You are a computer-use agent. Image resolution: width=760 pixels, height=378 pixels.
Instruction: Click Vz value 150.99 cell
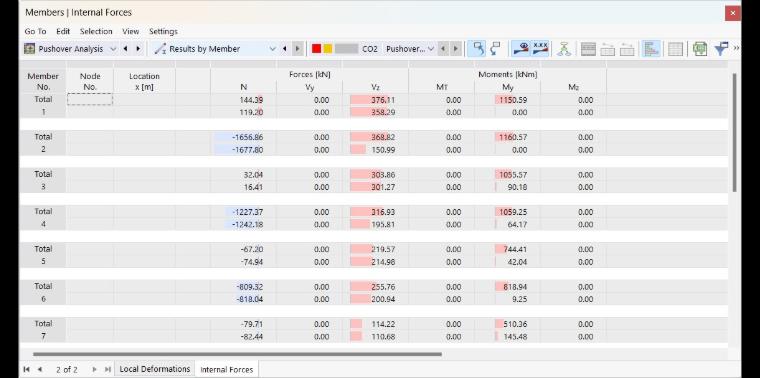(376, 150)
